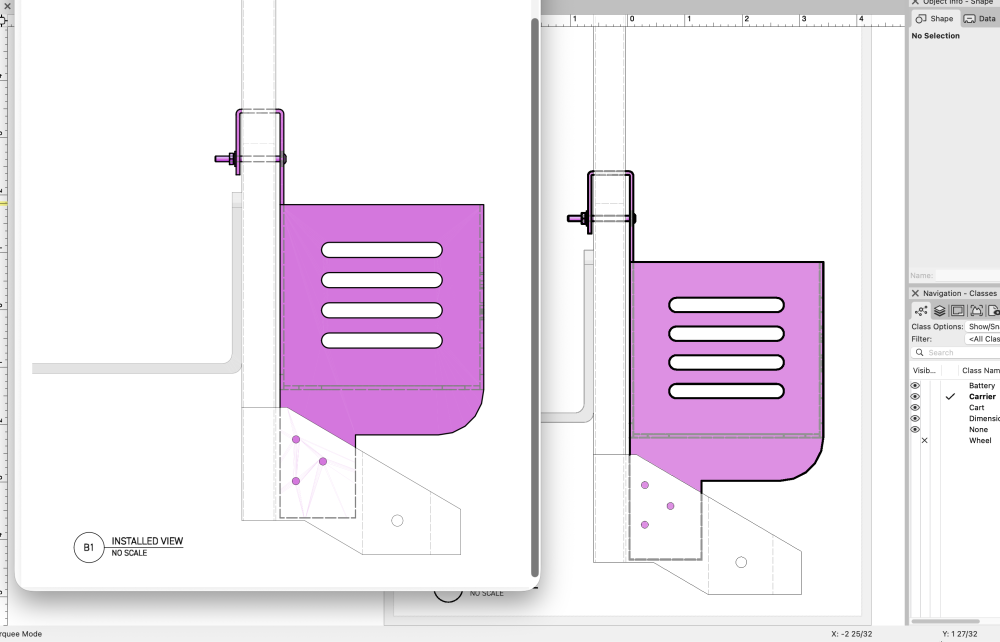Close the Navigation - Classes palette
The image size is (1000, 642).
[915, 293]
